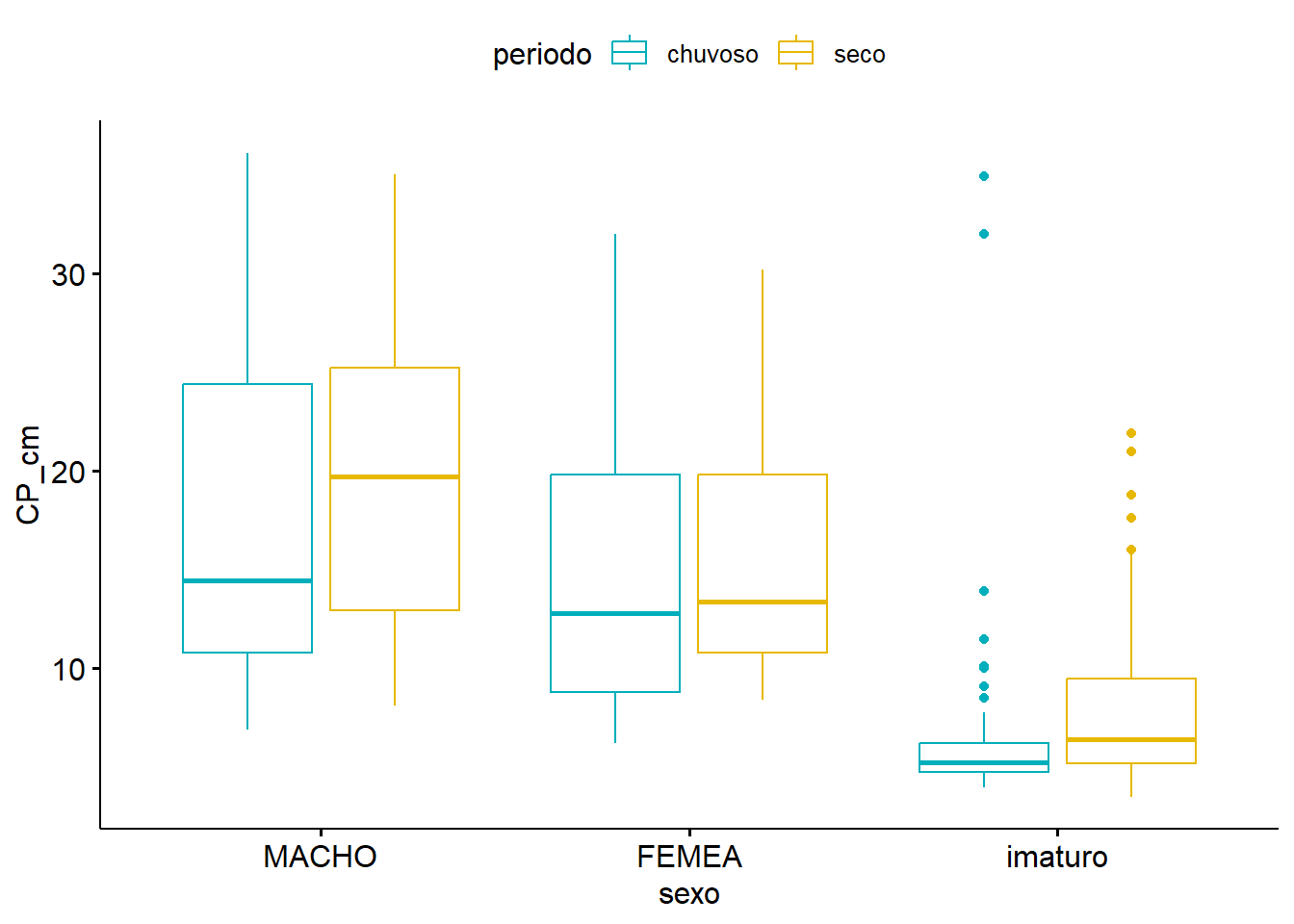Click the periodo legend title
This screenshot has width=1294, height=924.
pos(542,55)
